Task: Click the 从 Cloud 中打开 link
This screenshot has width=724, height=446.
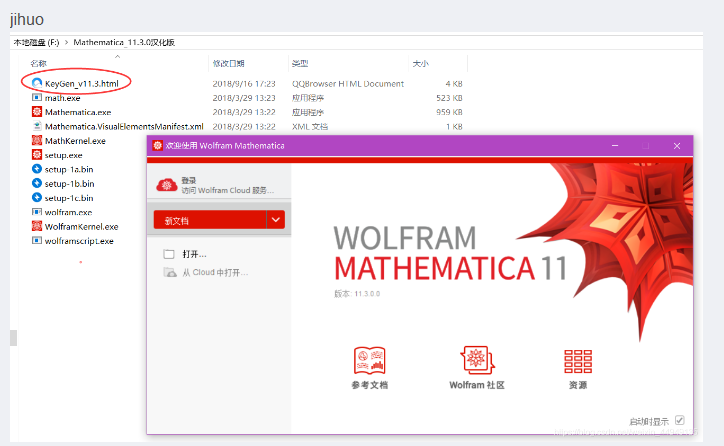Action: 214,272
